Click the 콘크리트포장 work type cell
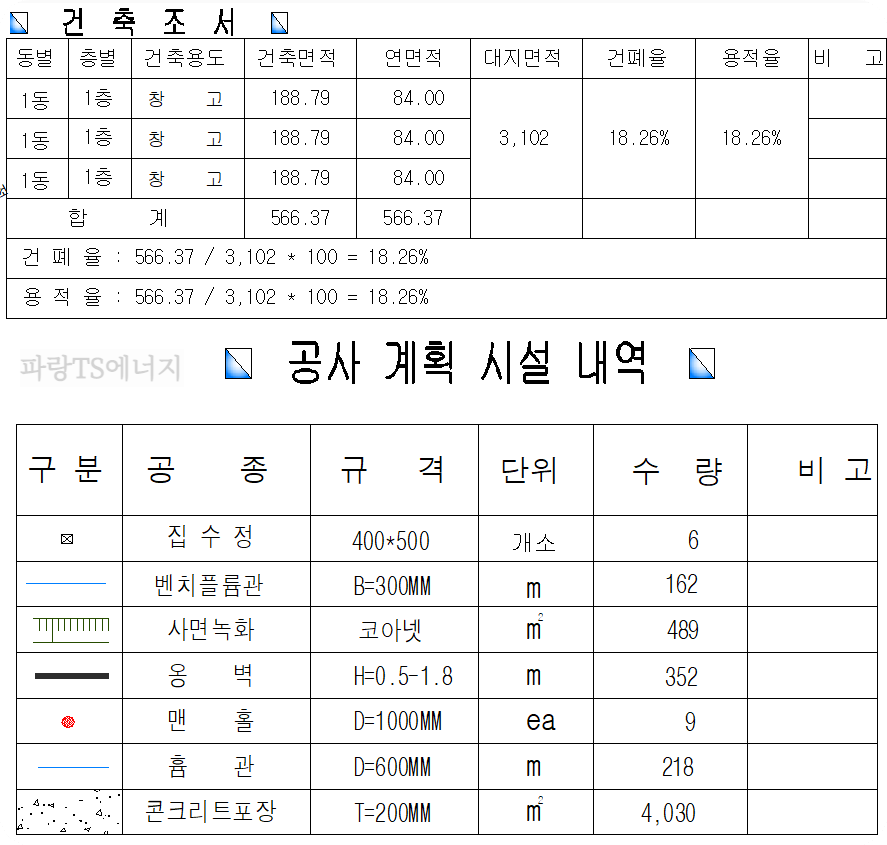The width and height of the screenshot is (887, 845). pyautogui.click(x=211, y=812)
